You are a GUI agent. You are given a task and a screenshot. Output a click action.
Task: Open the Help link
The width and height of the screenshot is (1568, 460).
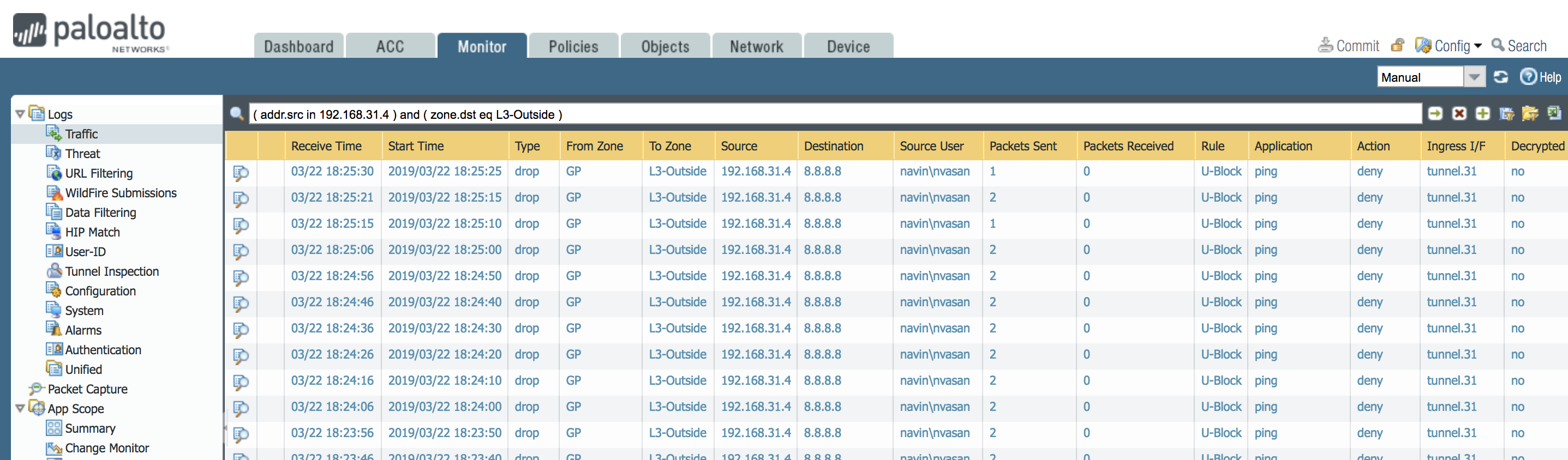1541,77
